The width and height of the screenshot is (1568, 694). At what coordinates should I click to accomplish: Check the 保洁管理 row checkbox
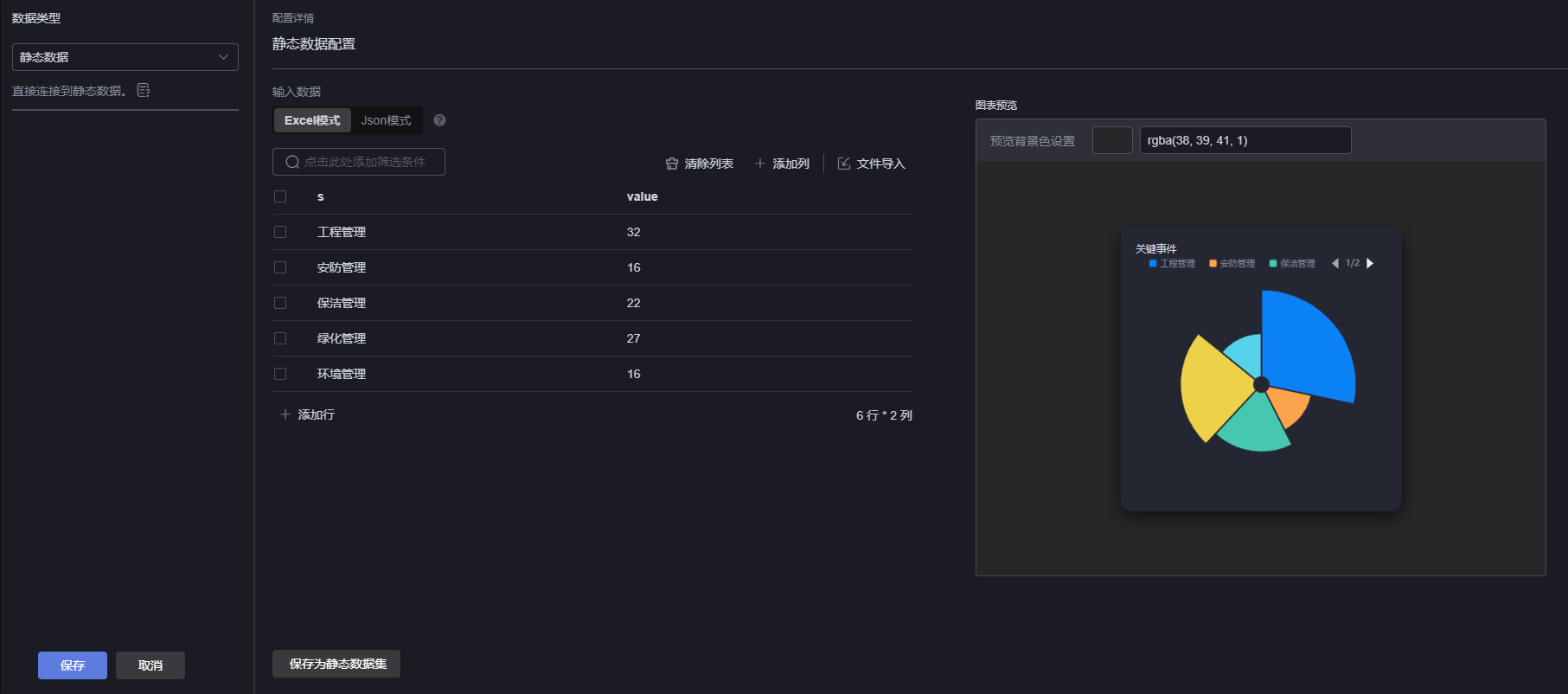(x=280, y=303)
